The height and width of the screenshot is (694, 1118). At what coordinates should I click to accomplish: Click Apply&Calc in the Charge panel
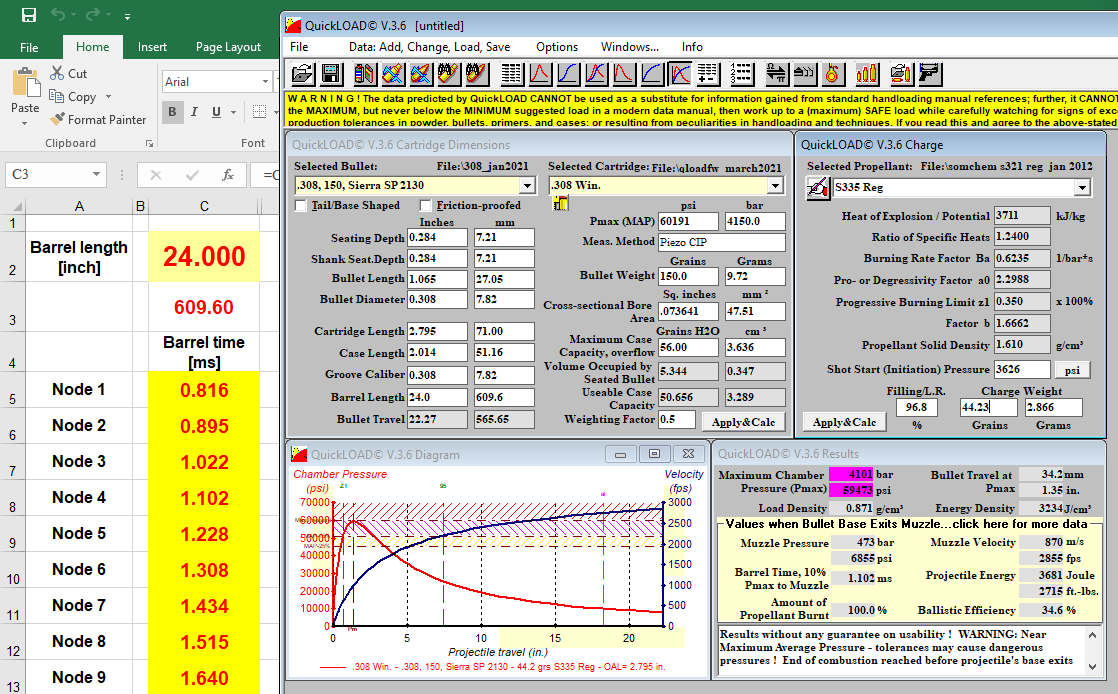[x=845, y=422]
